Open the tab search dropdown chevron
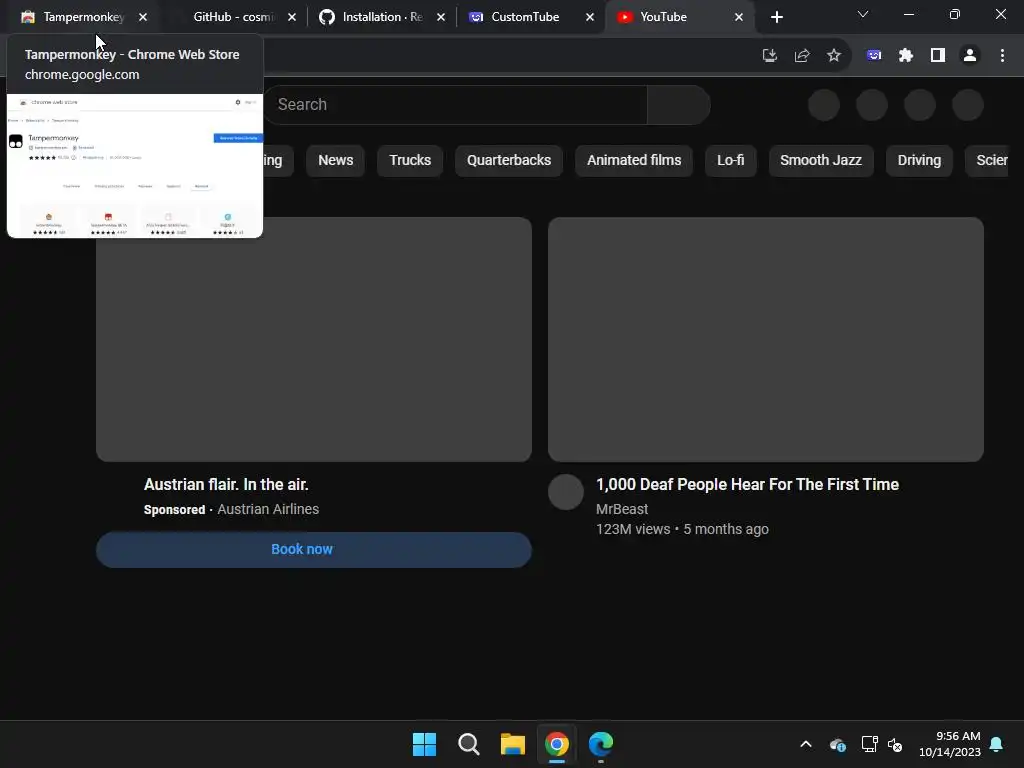 pyautogui.click(x=863, y=14)
